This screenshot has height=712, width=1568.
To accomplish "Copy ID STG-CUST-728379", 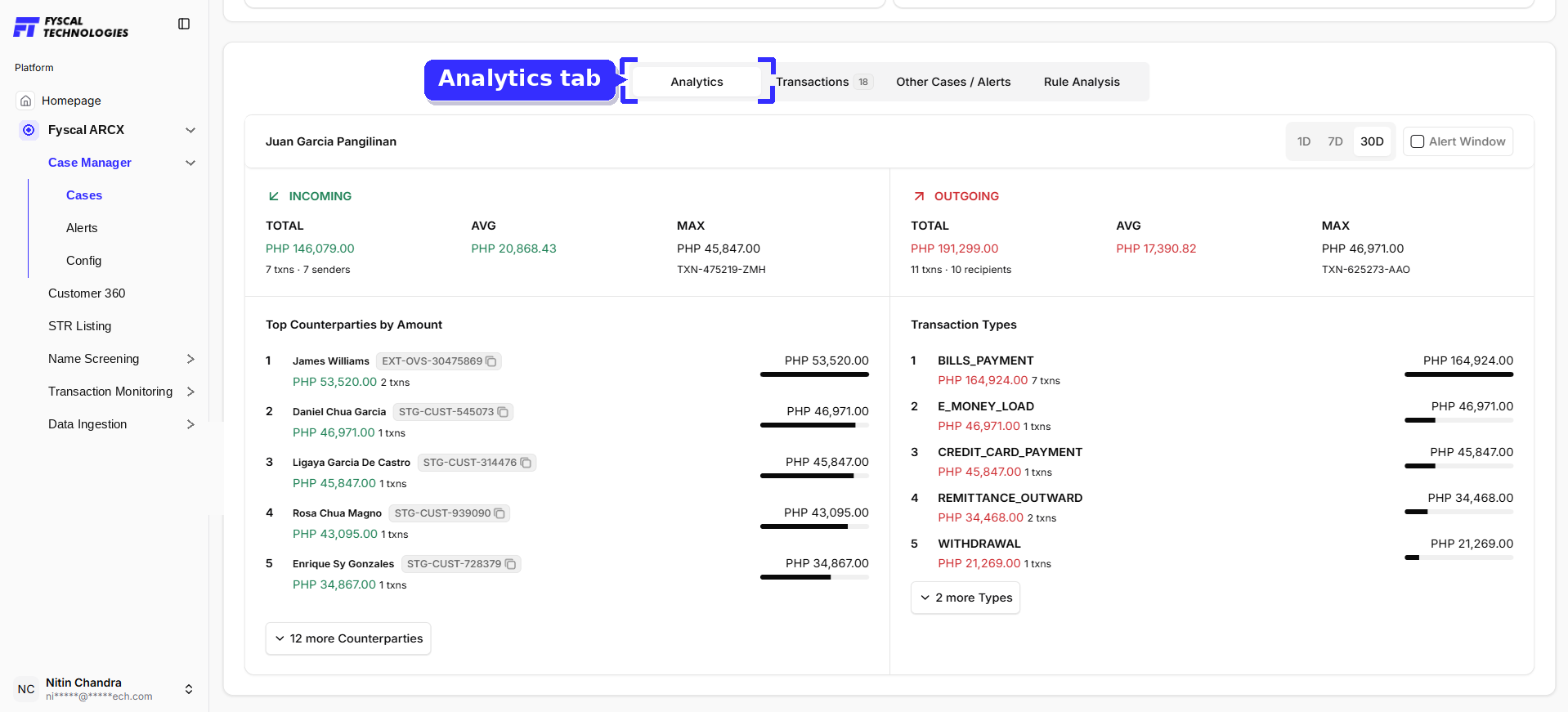I will (510, 564).
